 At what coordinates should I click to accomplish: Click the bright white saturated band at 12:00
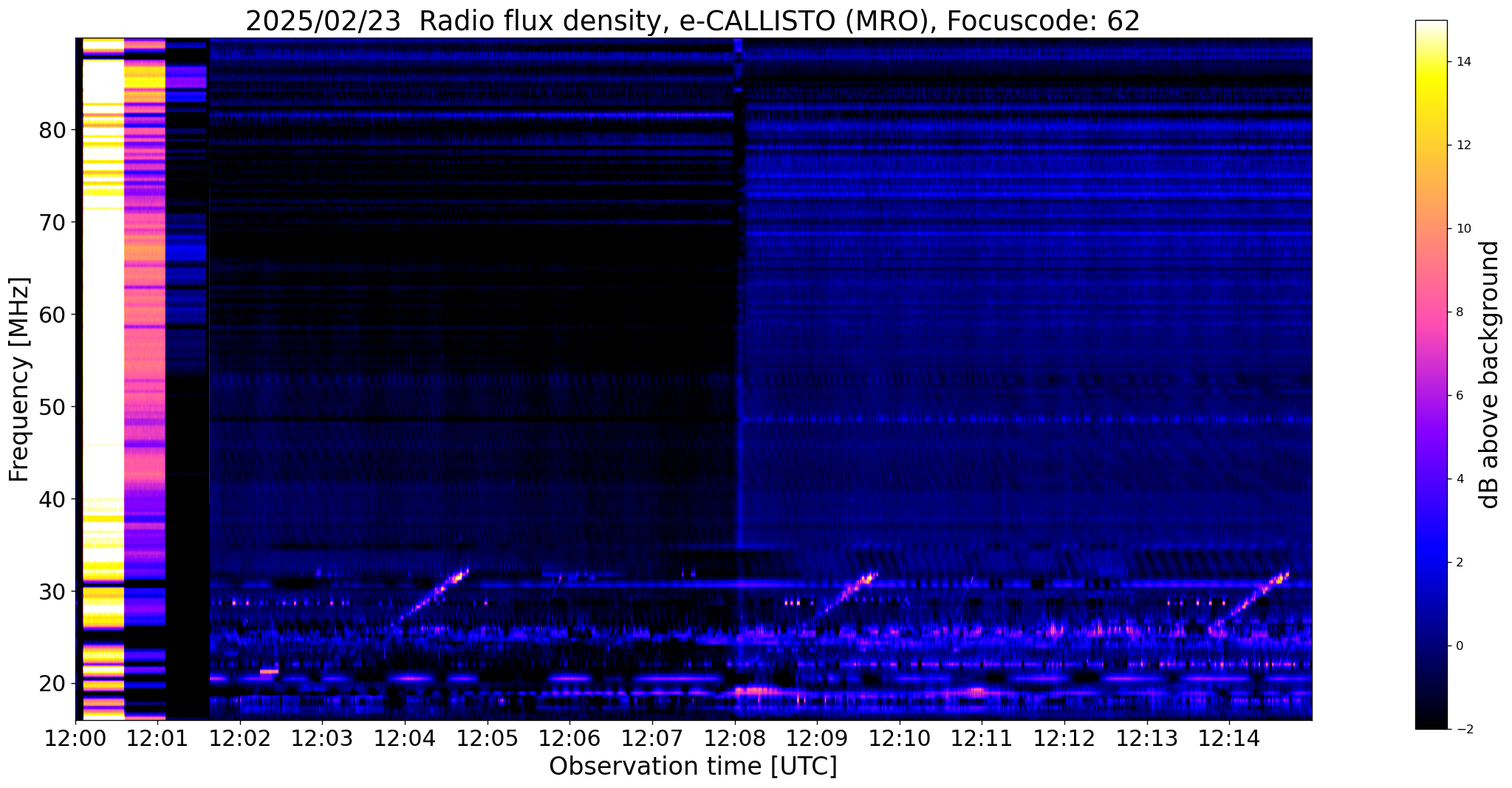pos(103,378)
